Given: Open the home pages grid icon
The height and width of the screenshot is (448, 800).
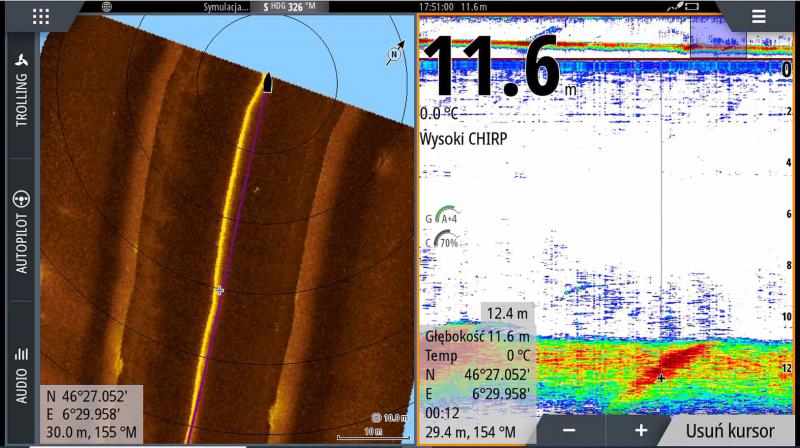Looking at the screenshot, I should click(41, 16).
